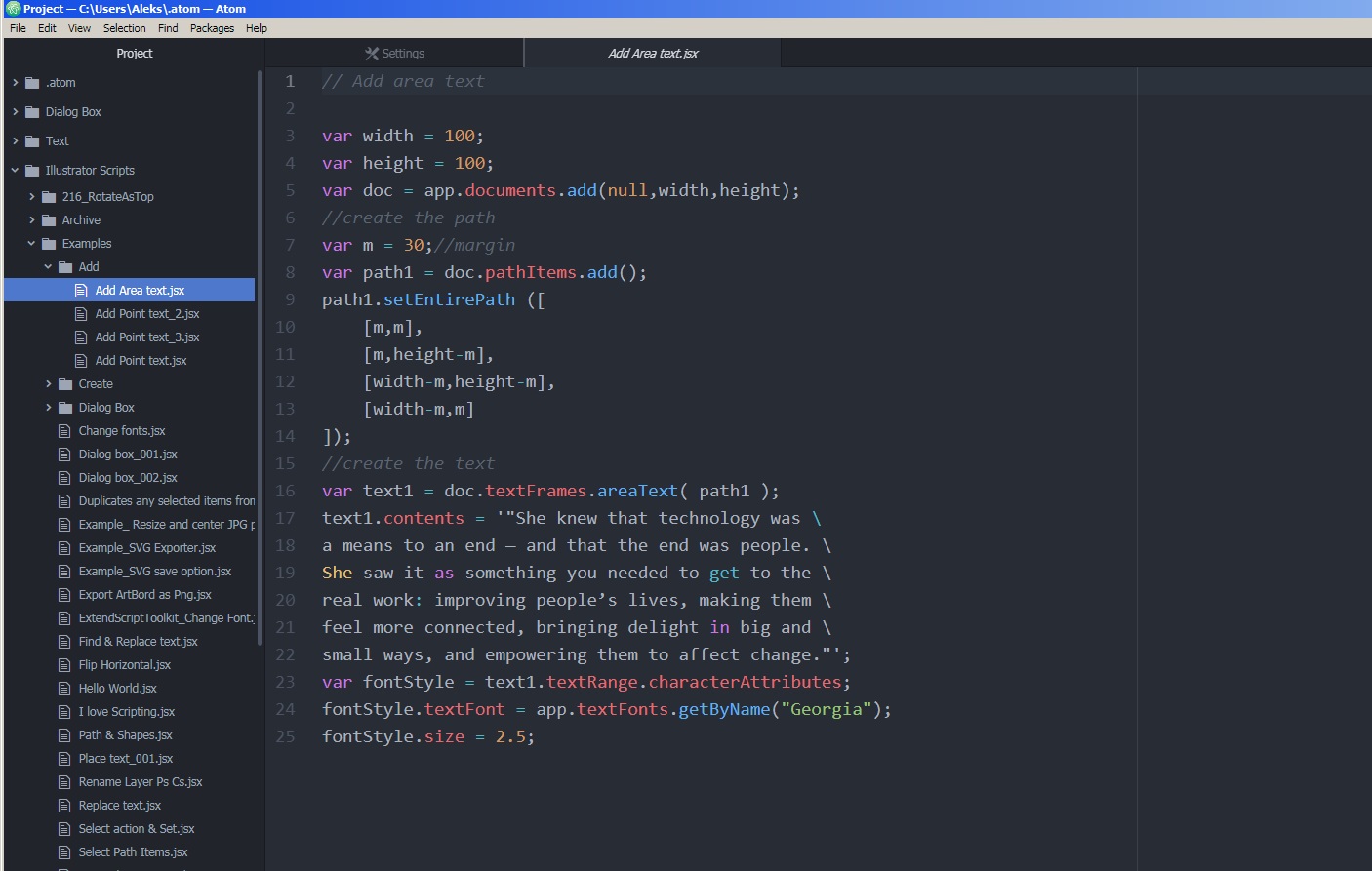
Task: Select the Add Area text.jsx editor tab
Action: [653, 54]
